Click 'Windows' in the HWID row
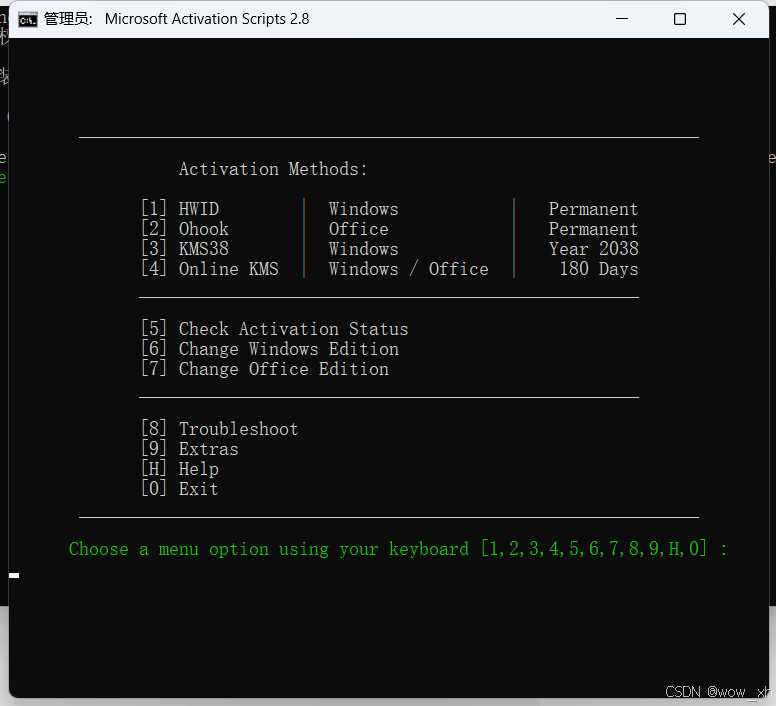The height and width of the screenshot is (706, 776). pos(363,209)
